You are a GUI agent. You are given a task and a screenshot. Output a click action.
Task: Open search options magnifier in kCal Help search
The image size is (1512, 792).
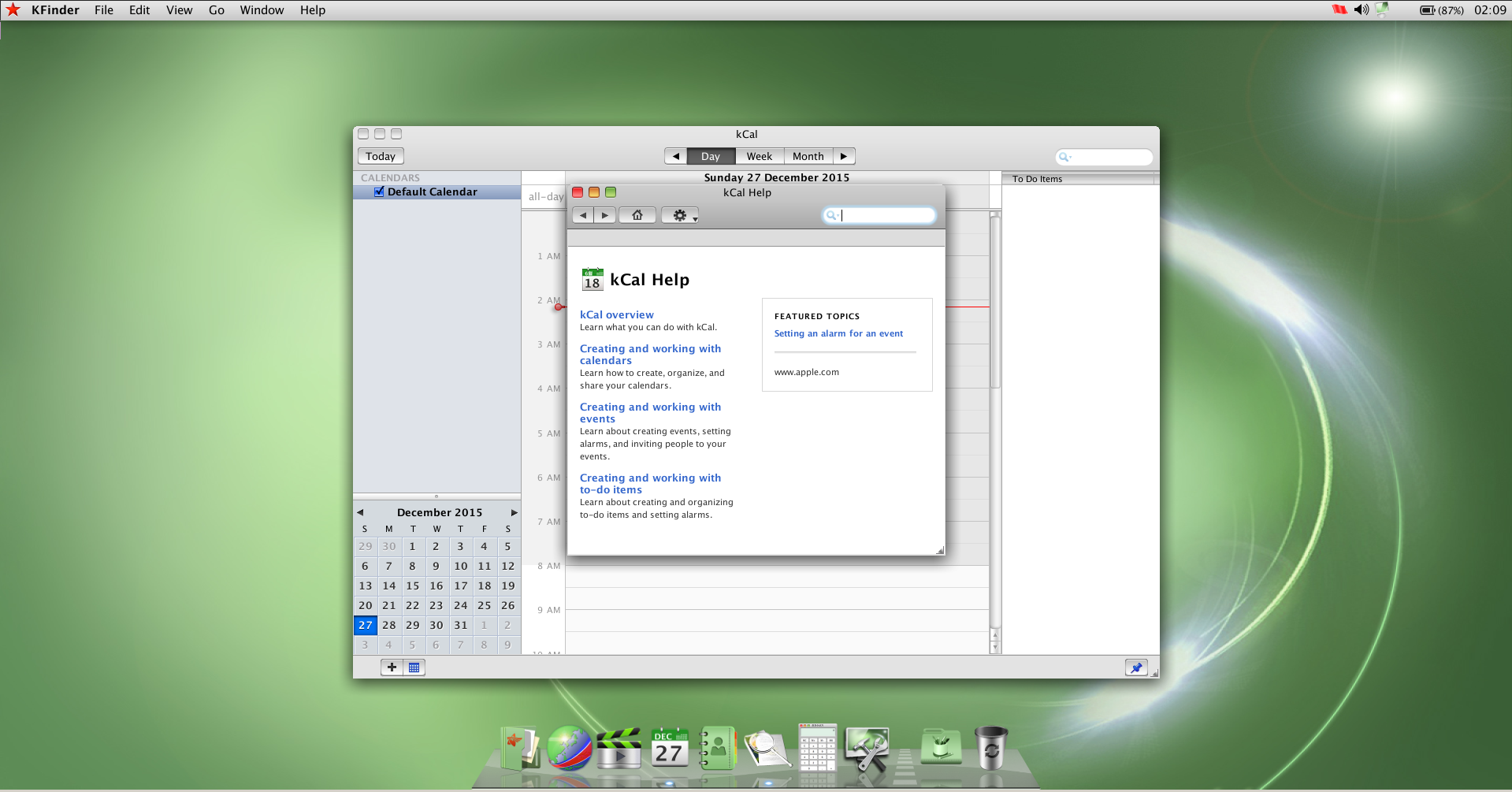(x=831, y=215)
